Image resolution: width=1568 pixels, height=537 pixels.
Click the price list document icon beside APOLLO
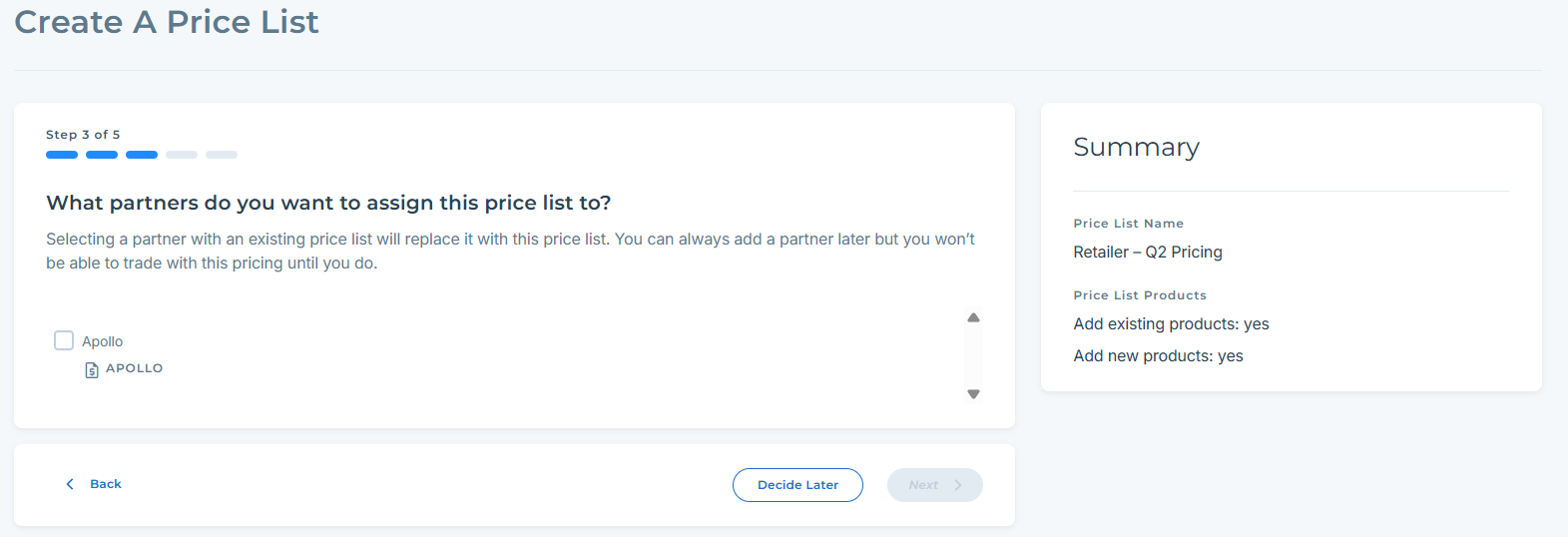click(x=92, y=369)
